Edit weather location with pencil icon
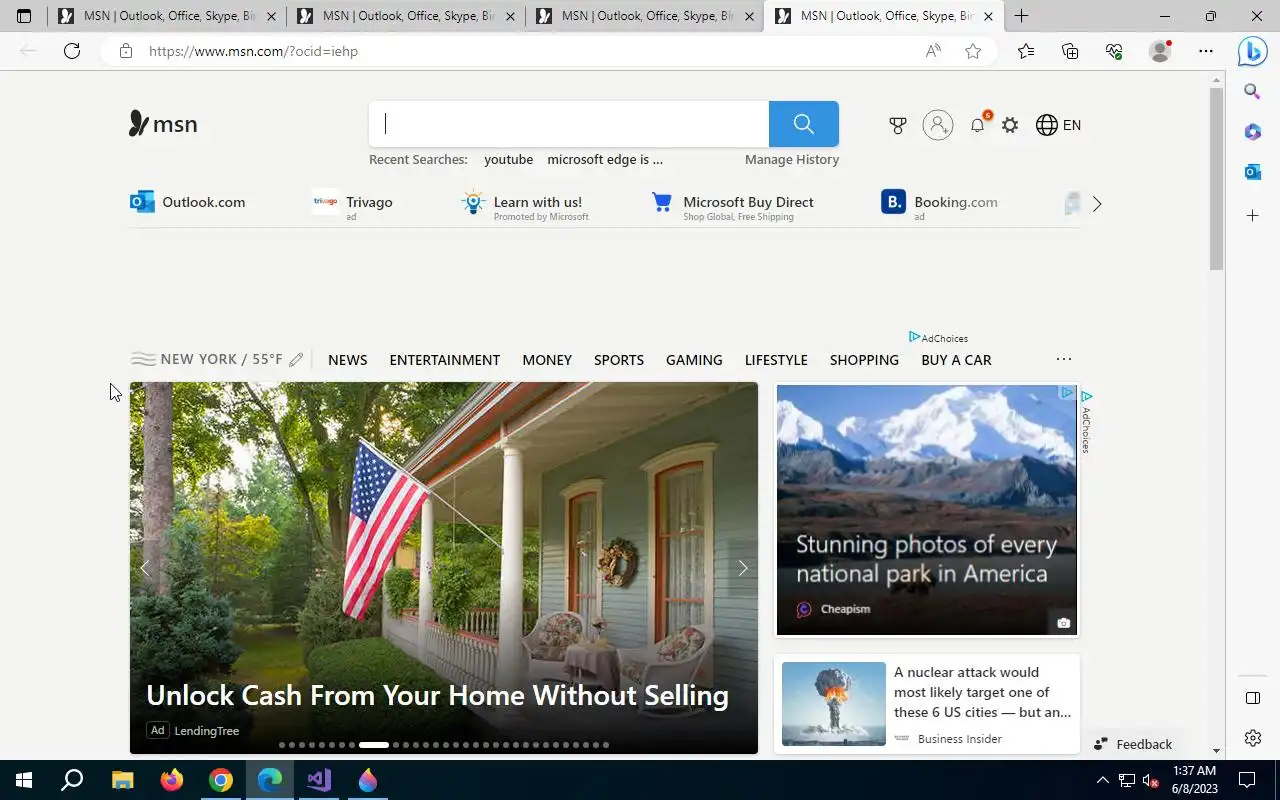Screen dimensions: 1280x800 tap(296, 360)
